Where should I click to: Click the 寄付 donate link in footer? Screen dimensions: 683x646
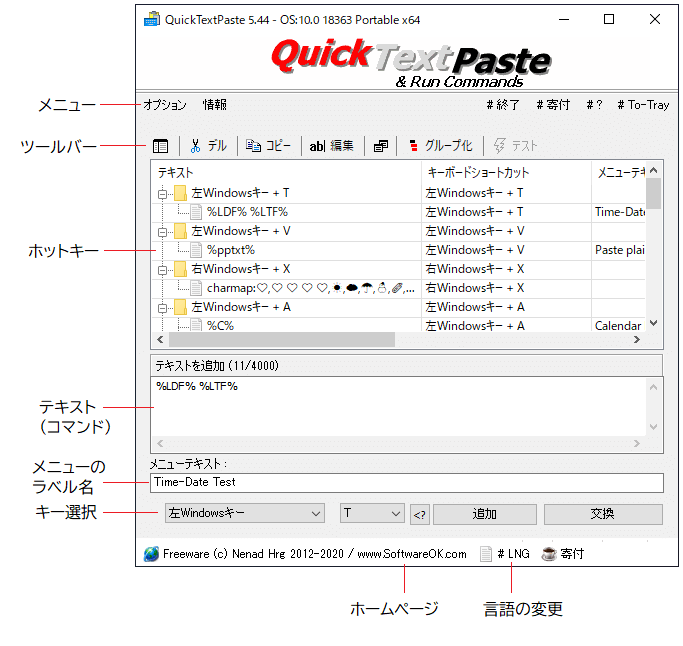click(572, 554)
